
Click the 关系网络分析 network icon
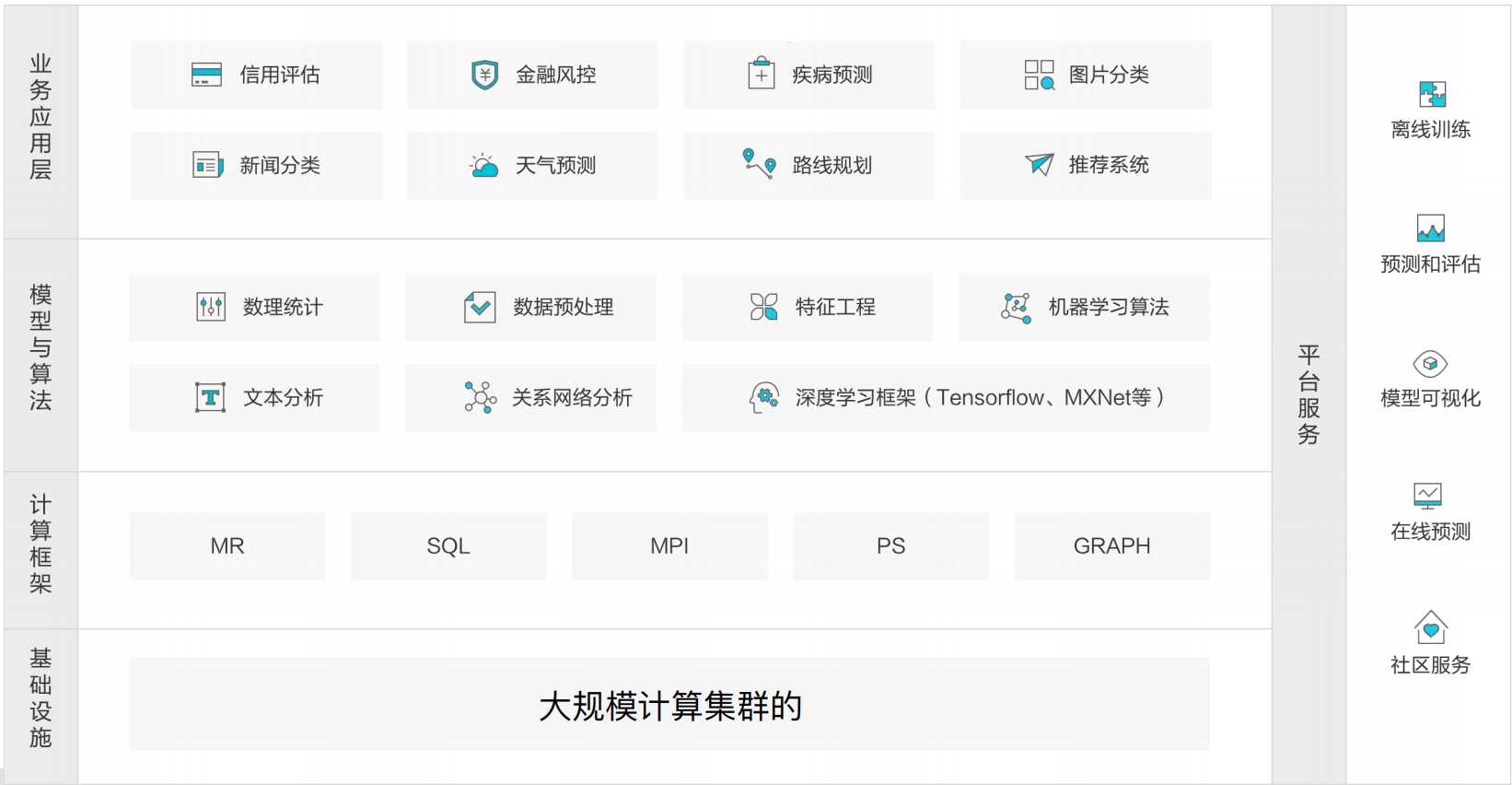[480, 397]
